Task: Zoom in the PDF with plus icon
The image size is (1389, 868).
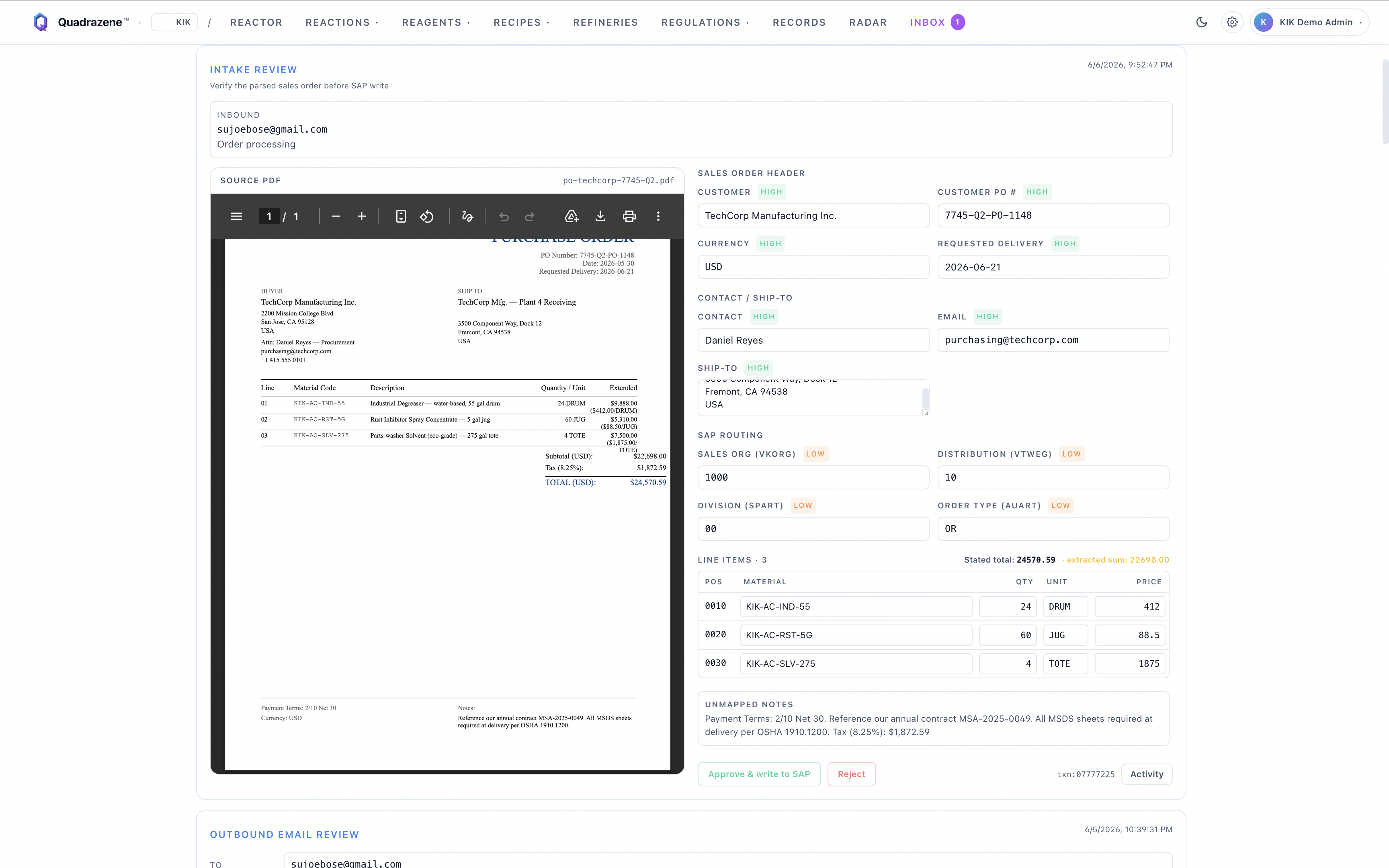Action: (x=362, y=217)
